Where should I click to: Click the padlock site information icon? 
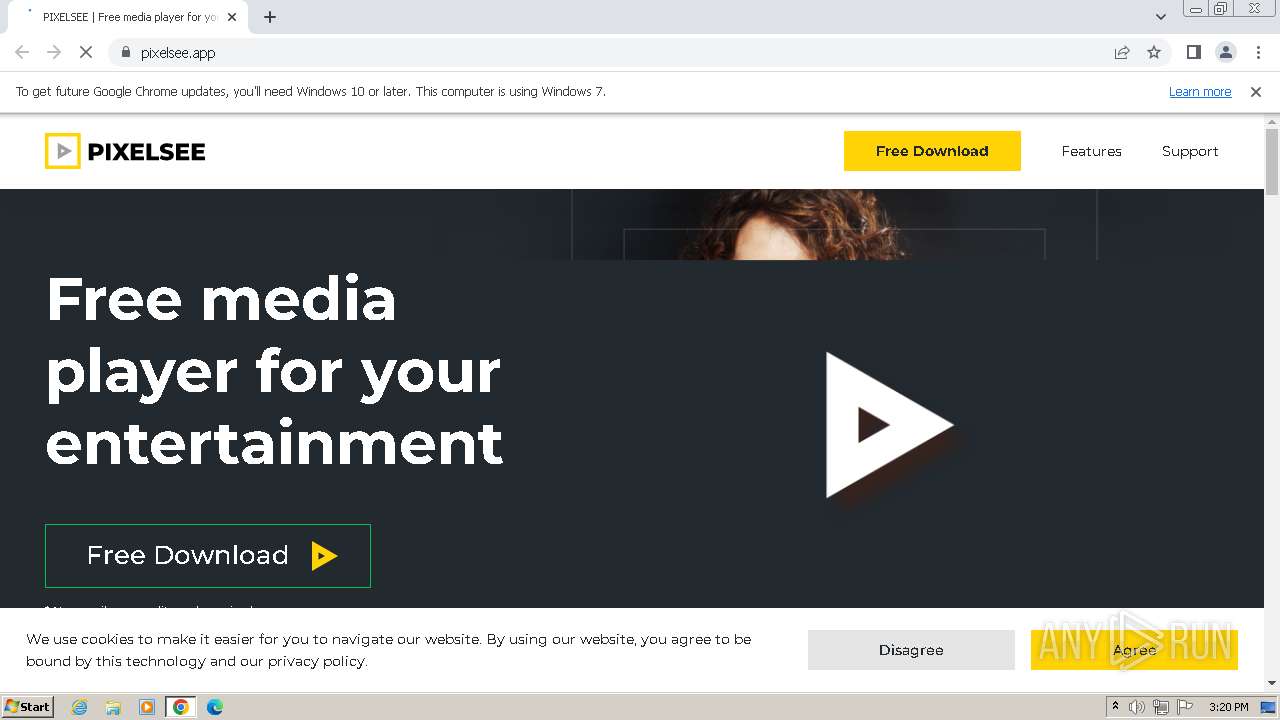click(x=126, y=53)
